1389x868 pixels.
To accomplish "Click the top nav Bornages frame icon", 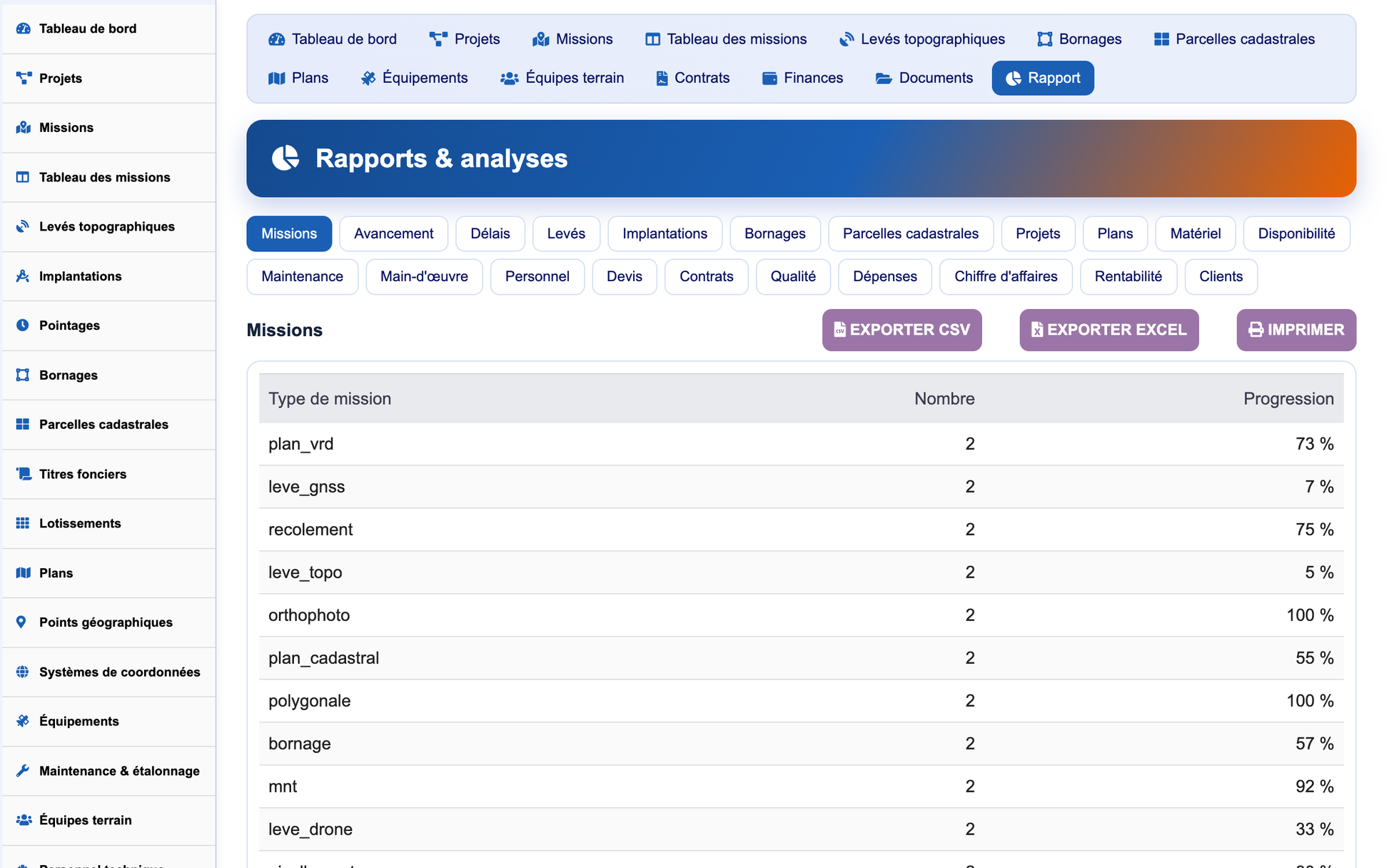I will pos(1045,39).
